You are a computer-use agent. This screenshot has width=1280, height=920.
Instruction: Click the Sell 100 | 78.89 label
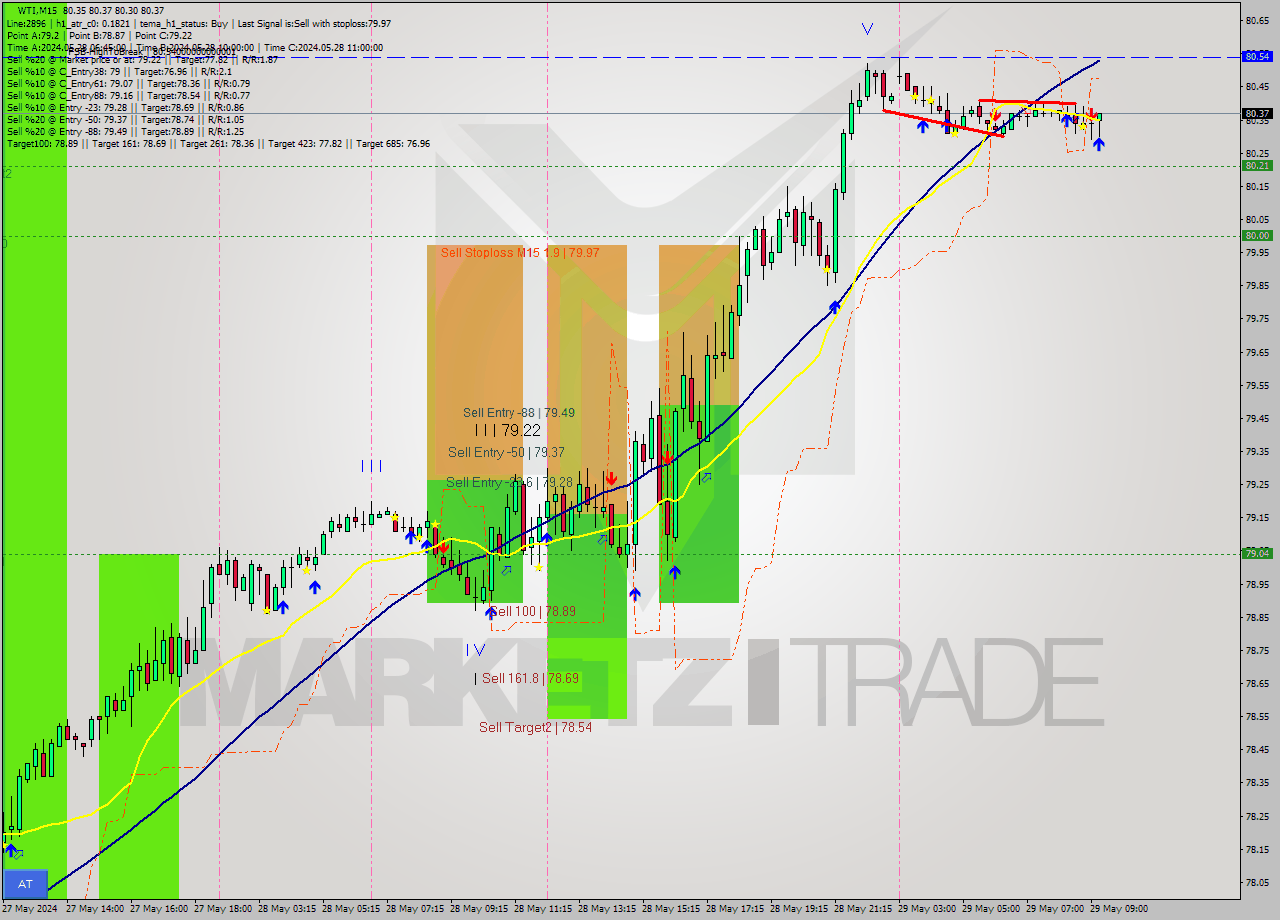pyautogui.click(x=532, y=611)
